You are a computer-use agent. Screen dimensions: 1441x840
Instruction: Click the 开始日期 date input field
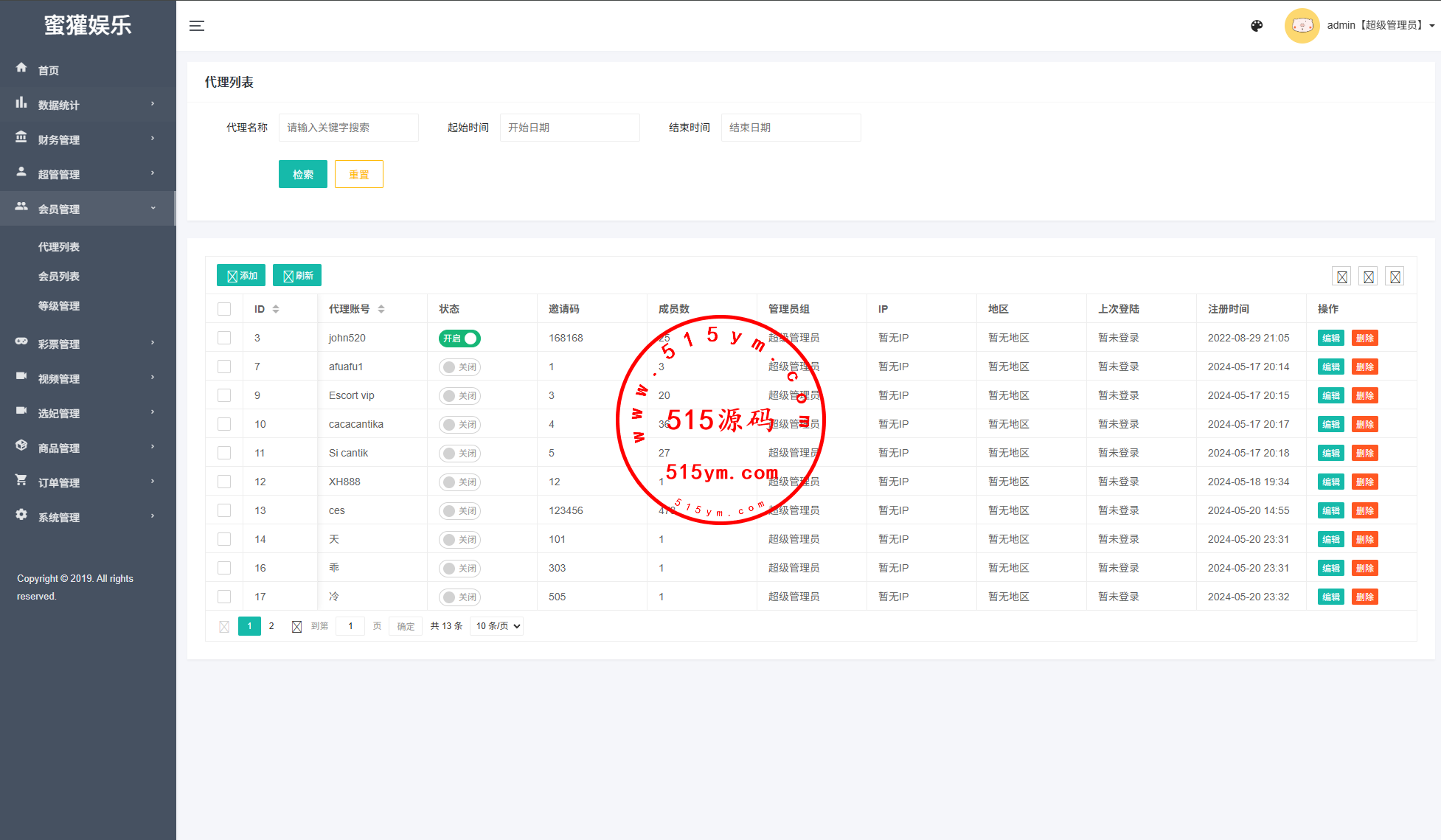pos(569,128)
